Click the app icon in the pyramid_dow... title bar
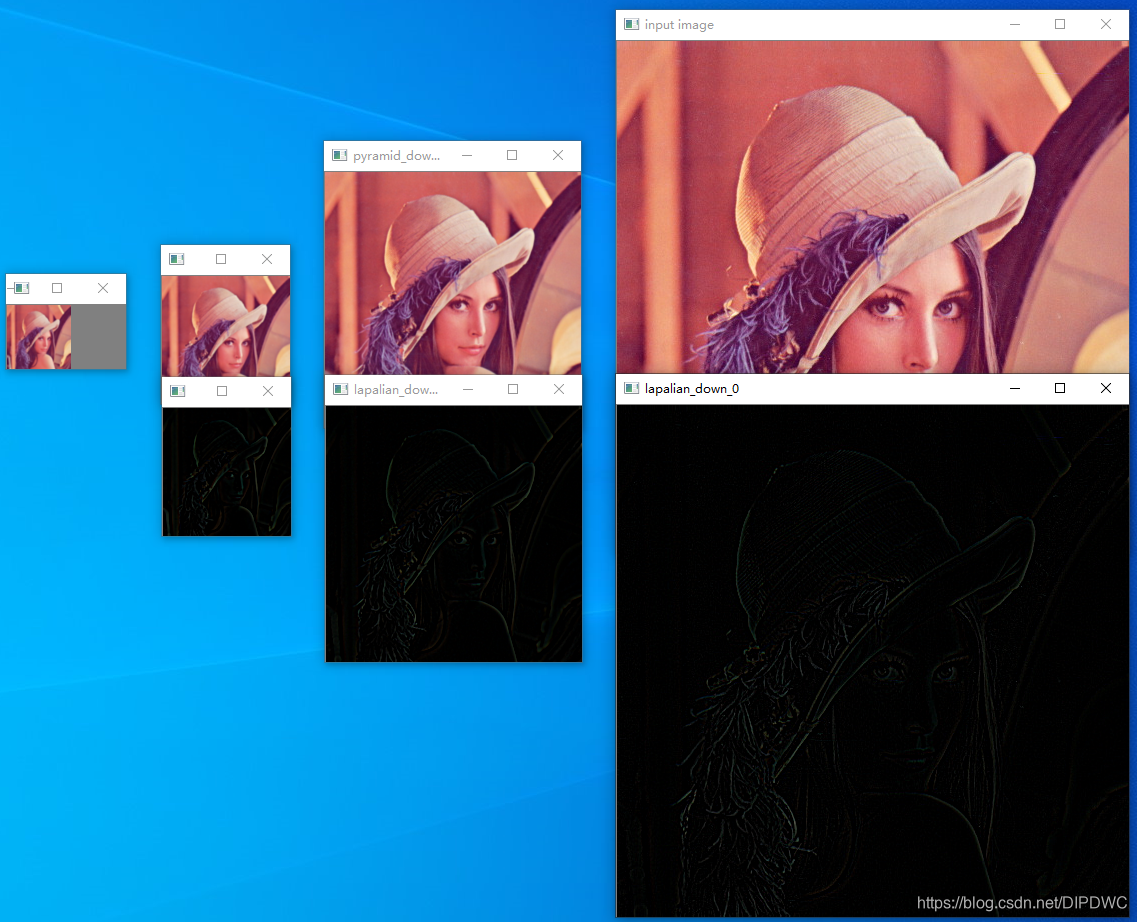The width and height of the screenshot is (1137, 922). click(339, 155)
